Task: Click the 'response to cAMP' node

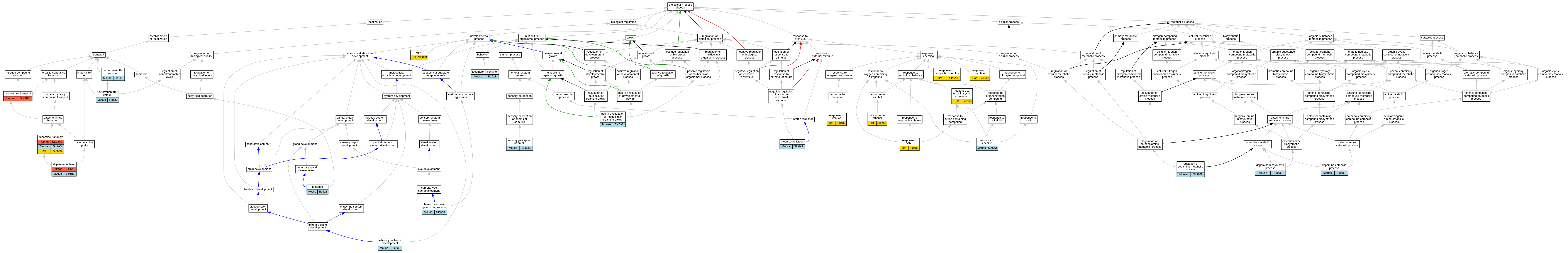Action: (909, 144)
